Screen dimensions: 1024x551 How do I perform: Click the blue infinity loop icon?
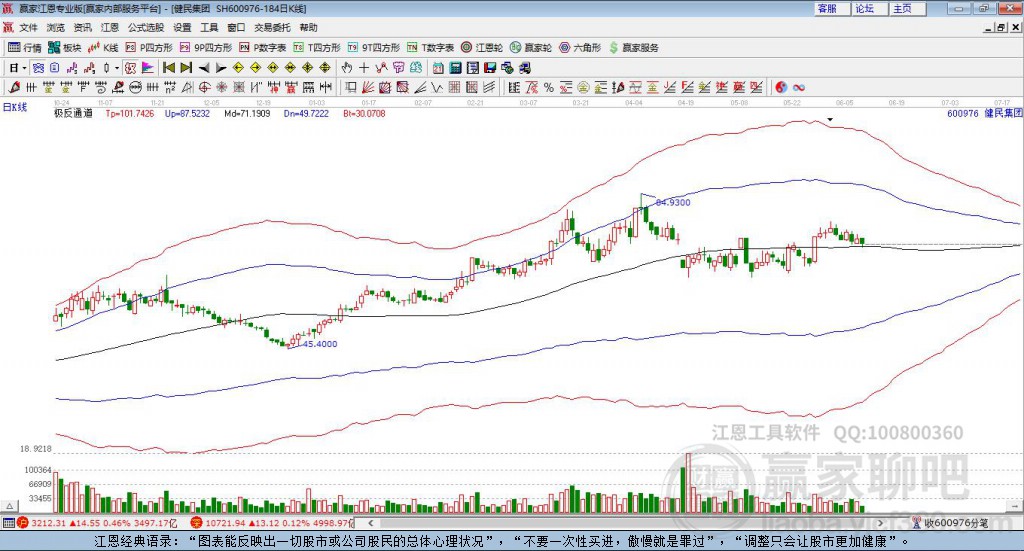pyautogui.click(x=799, y=87)
